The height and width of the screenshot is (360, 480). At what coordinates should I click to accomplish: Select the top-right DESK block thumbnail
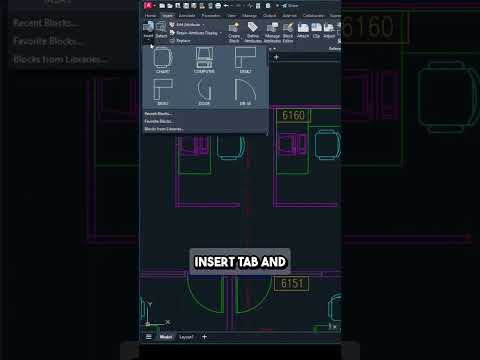245,60
